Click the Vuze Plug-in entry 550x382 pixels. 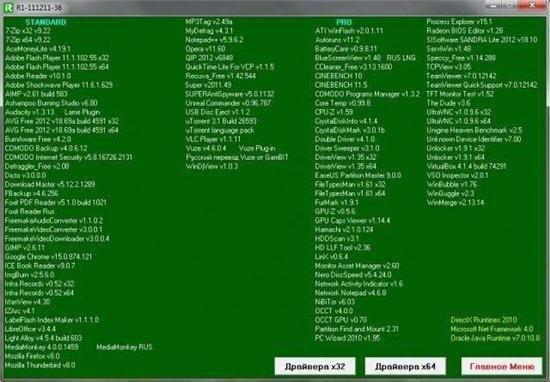tap(257, 148)
